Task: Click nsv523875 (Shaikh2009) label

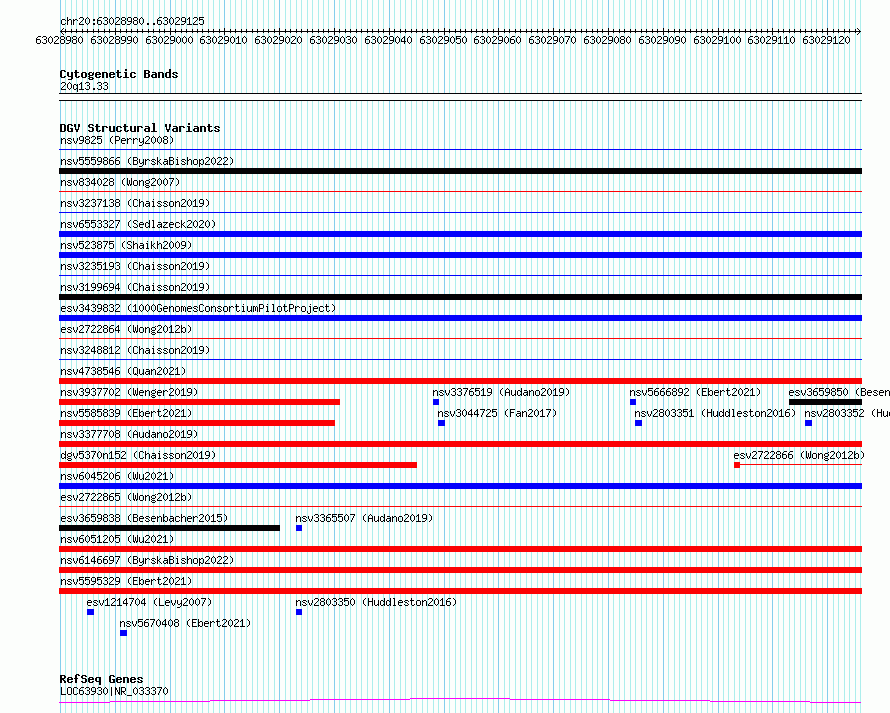Action: [x=126, y=245]
